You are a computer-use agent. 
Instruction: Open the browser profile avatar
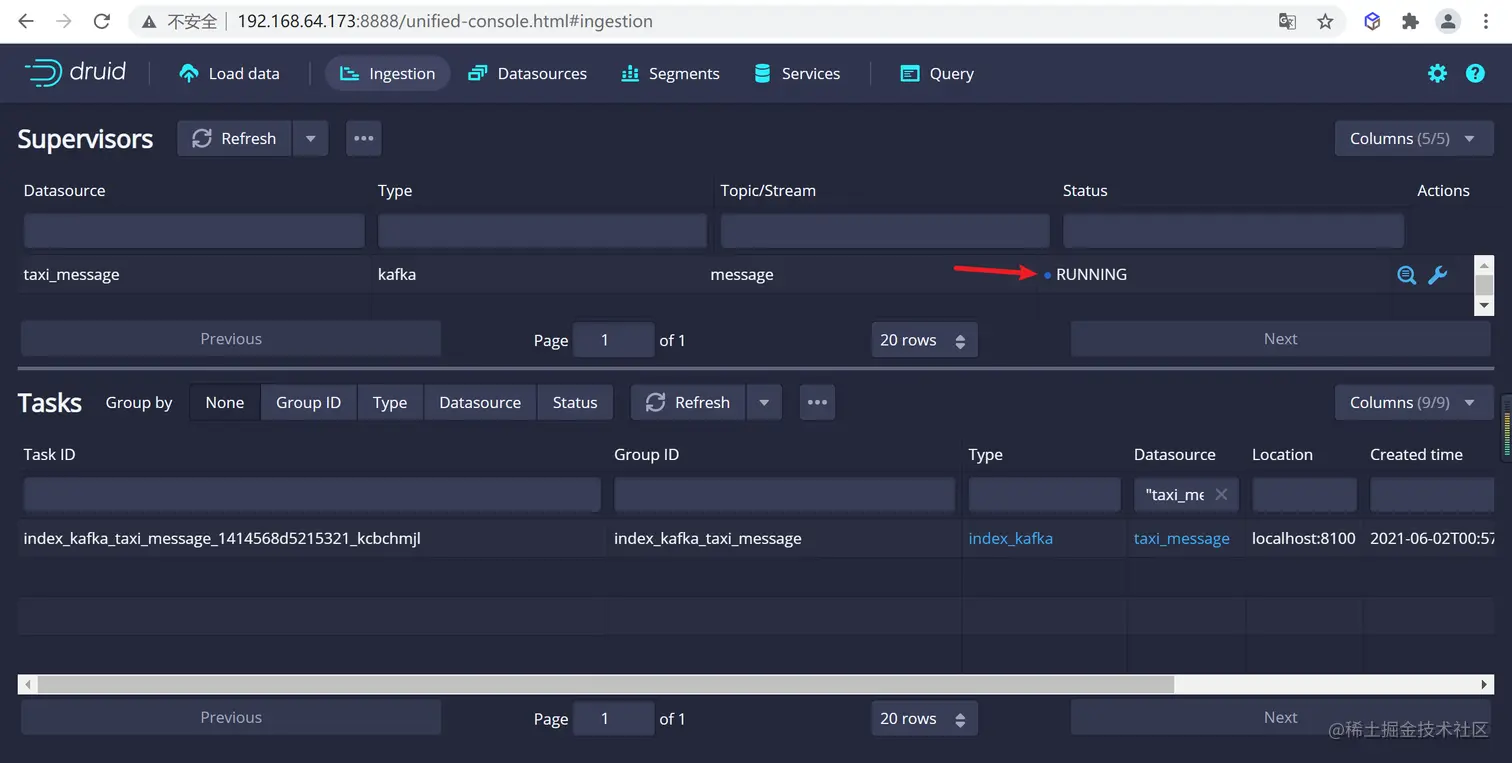[x=1448, y=21]
